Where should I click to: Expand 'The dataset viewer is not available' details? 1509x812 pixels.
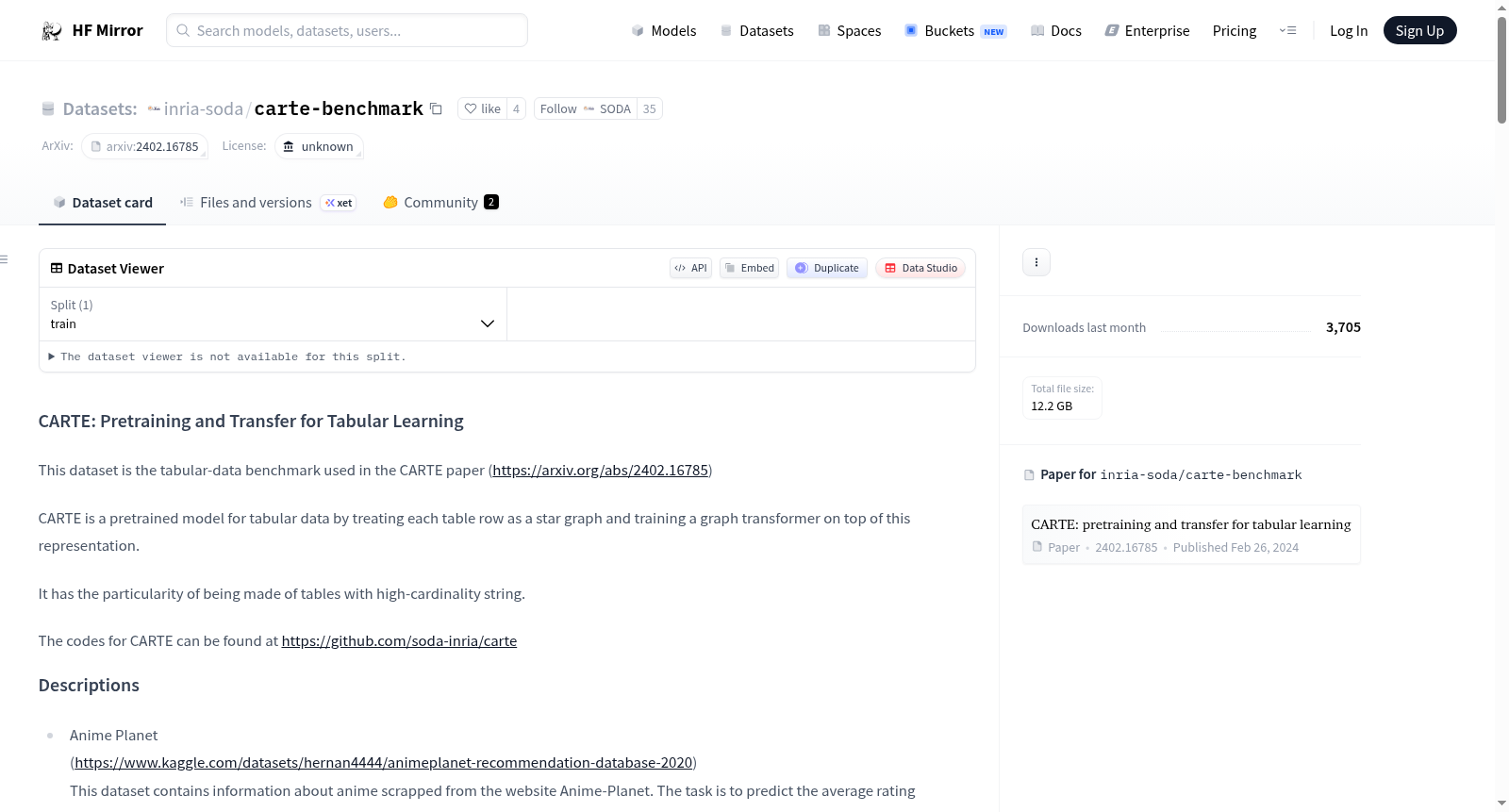[x=227, y=356]
